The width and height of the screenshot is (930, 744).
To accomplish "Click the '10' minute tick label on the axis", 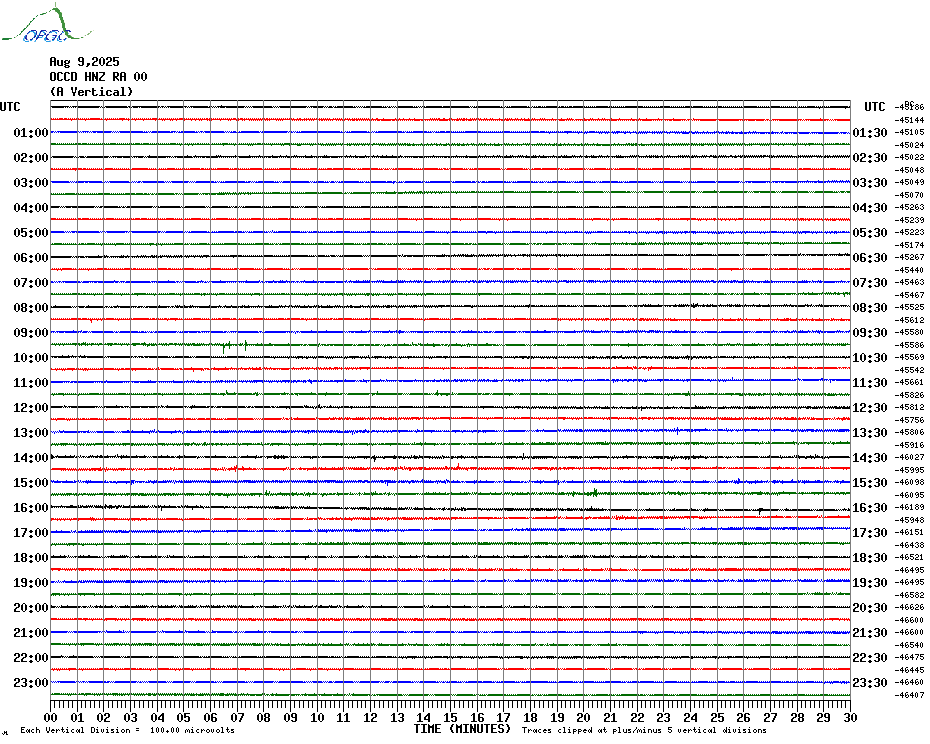I will 317,718.
